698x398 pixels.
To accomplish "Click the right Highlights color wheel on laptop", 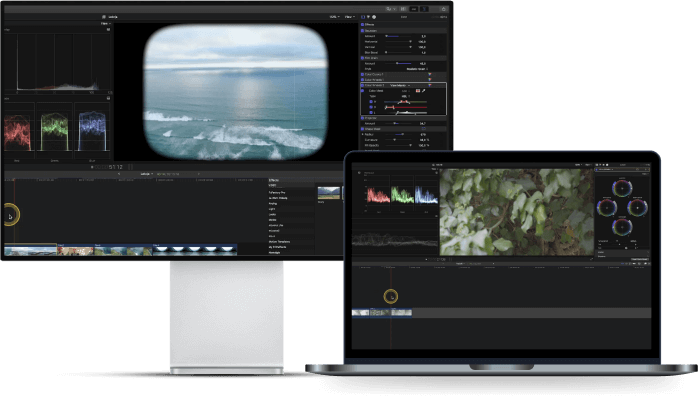I will click(637, 207).
